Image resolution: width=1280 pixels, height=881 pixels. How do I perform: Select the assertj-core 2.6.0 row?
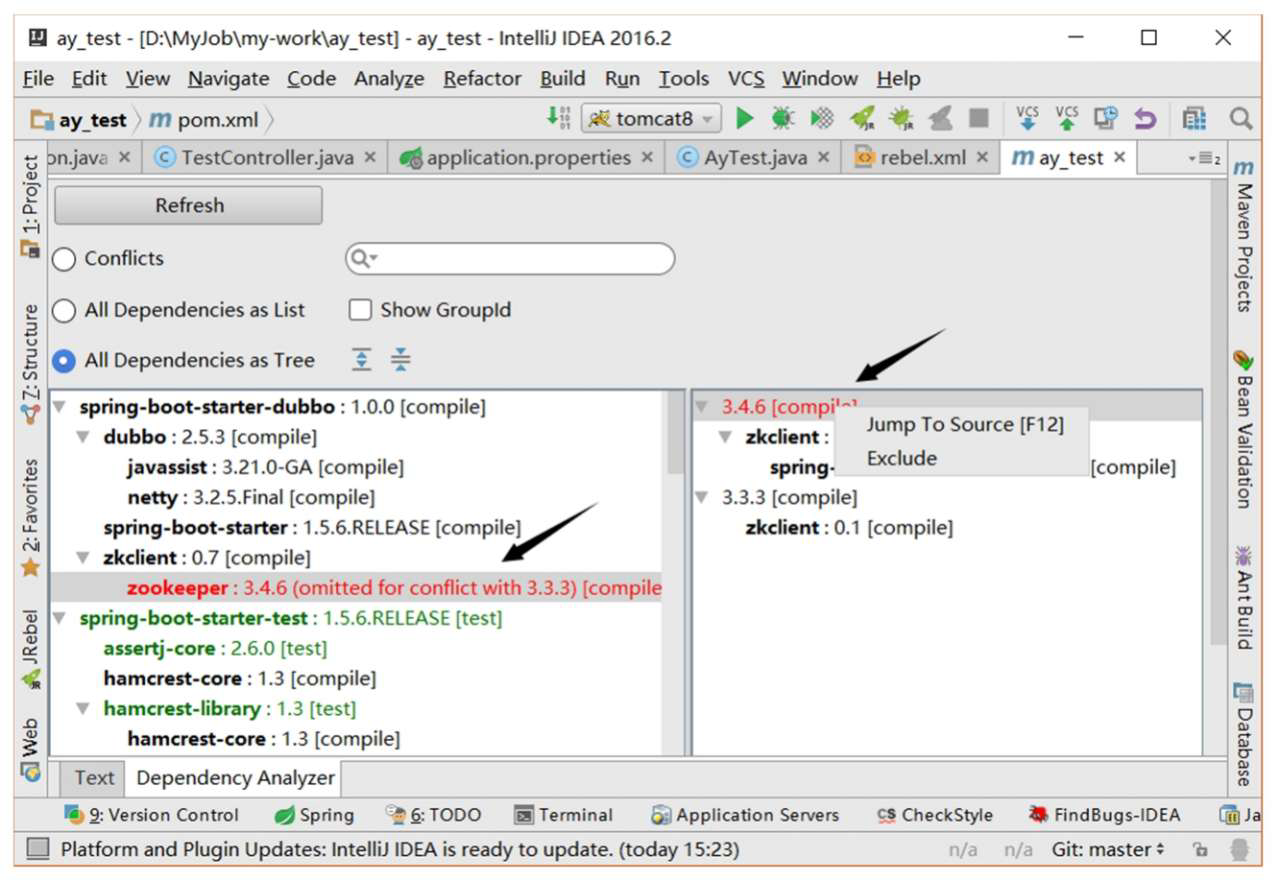pos(215,648)
